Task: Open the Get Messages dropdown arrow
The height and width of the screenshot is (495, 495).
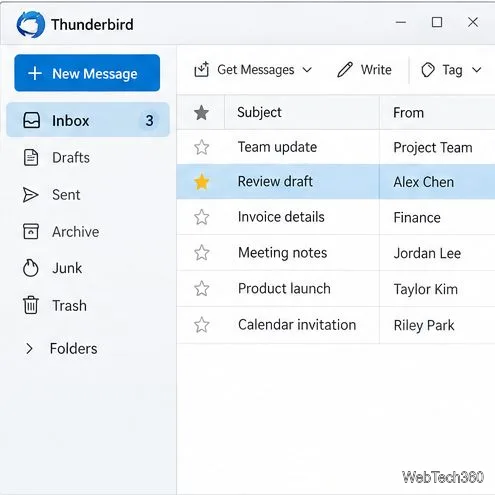Action: click(307, 70)
